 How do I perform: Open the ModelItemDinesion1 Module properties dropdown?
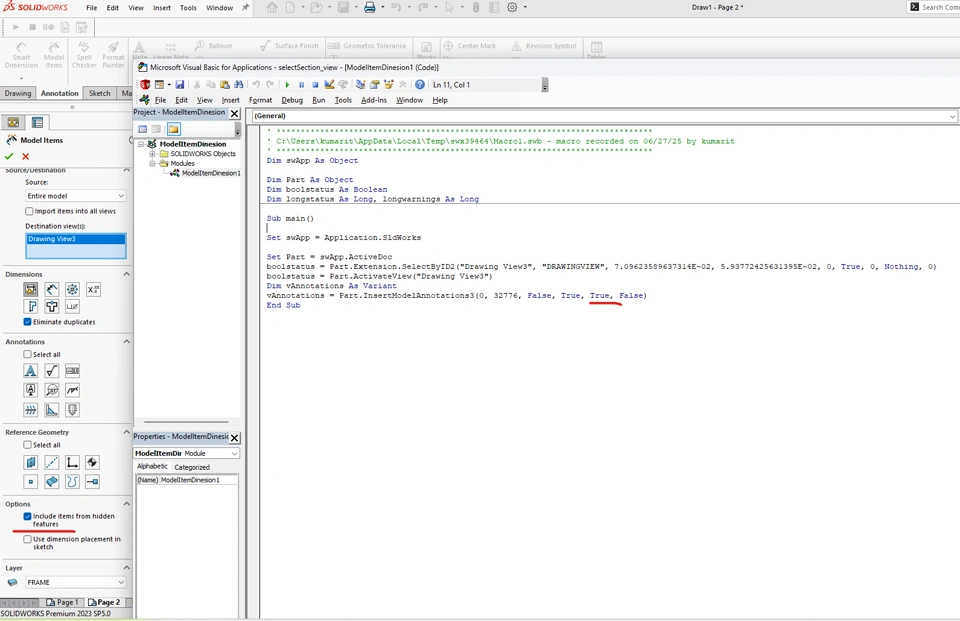tap(186, 453)
